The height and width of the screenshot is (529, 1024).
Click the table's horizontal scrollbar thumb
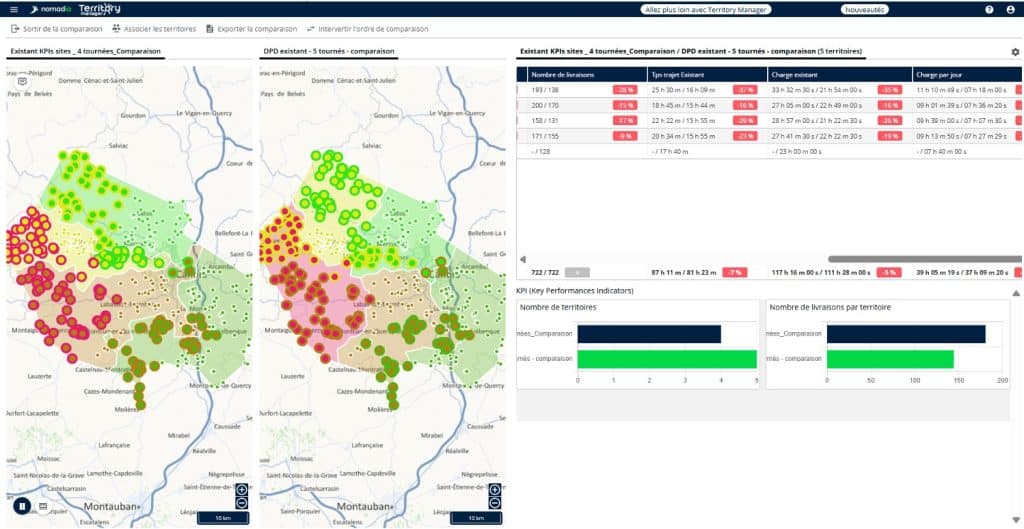(x=920, y=259)
